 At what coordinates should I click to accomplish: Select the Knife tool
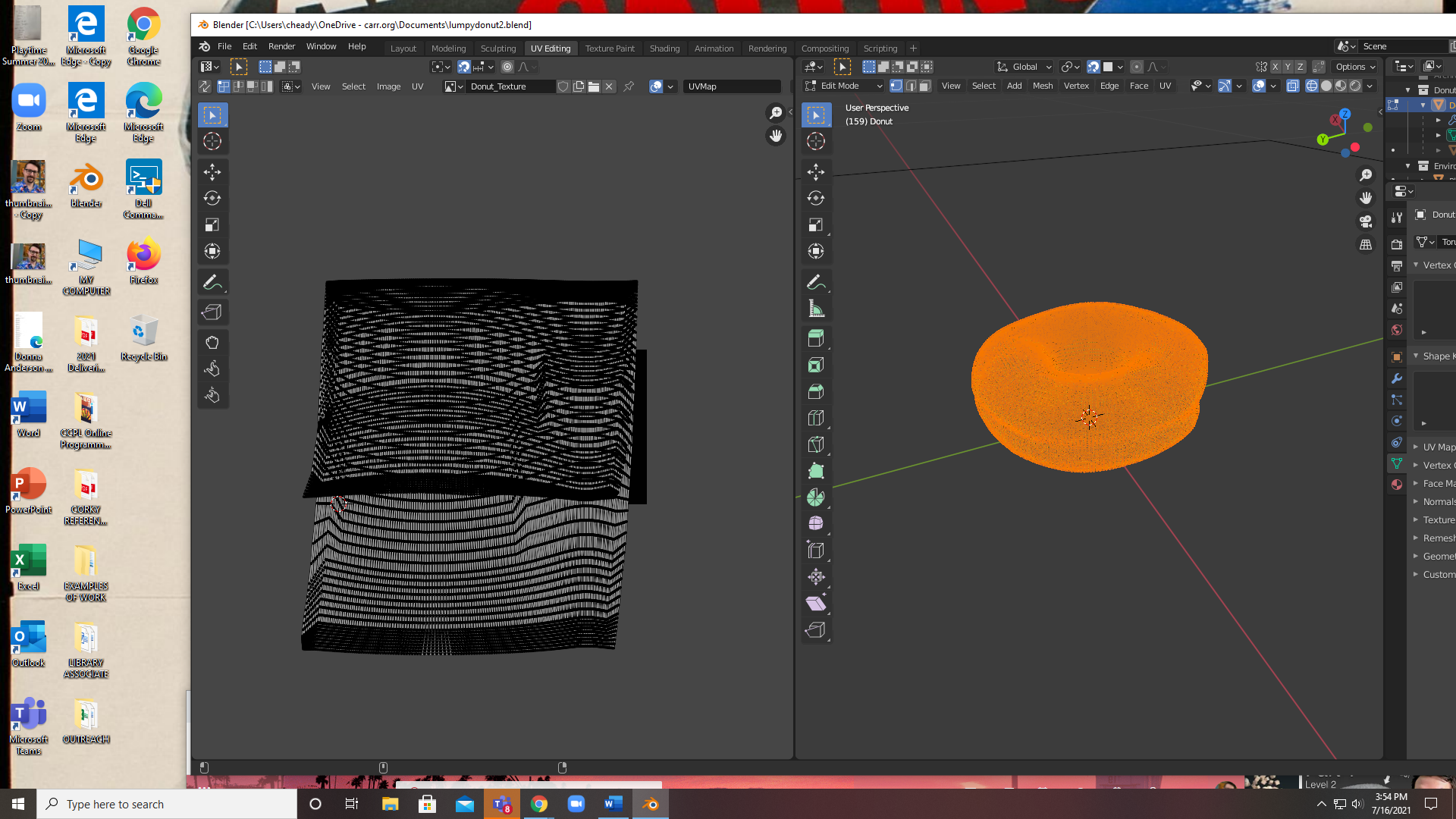point(816,445)
